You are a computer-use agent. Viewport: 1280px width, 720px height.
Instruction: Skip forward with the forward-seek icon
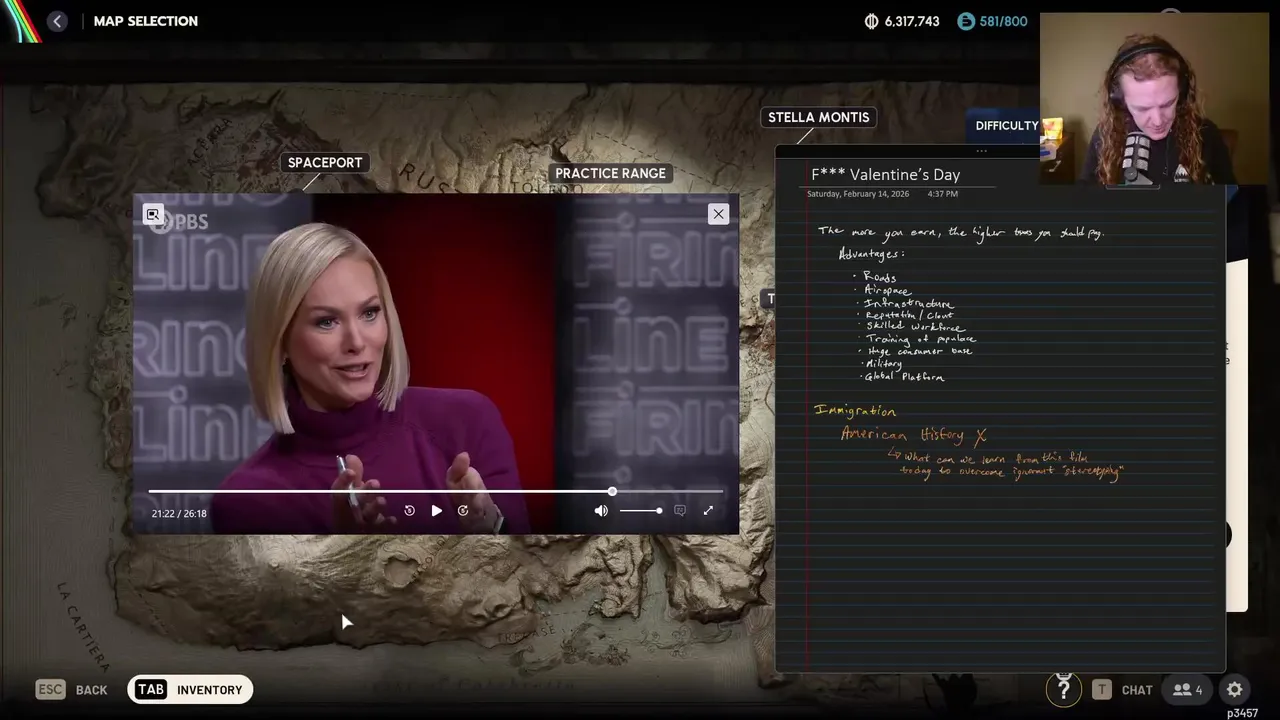[463, 511]
